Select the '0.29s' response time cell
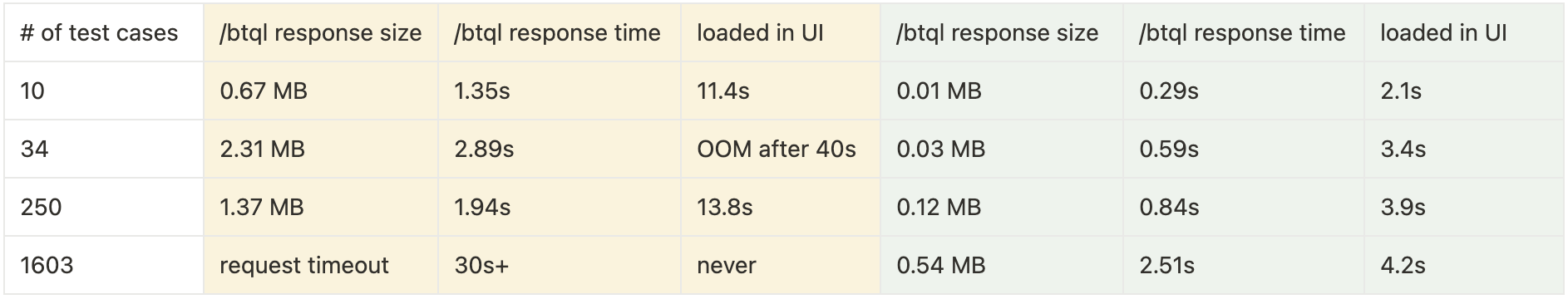1568x299 pixels. coord(1243,91)
